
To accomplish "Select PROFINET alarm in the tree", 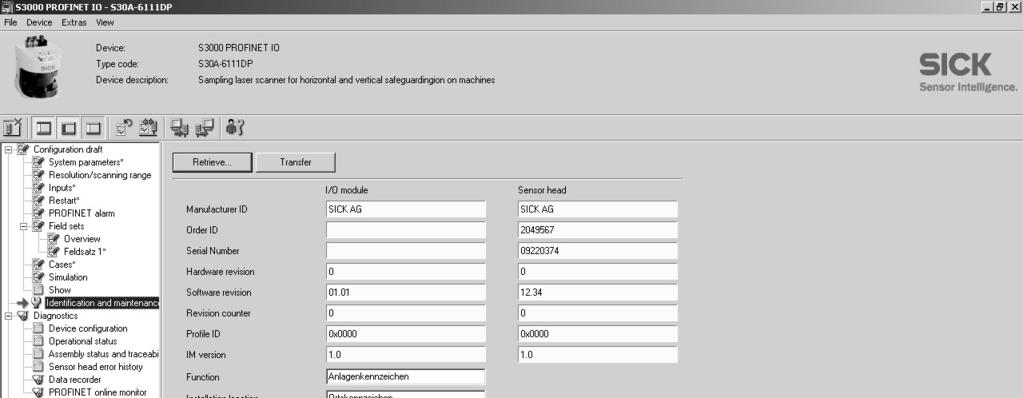I will point(82,213).
